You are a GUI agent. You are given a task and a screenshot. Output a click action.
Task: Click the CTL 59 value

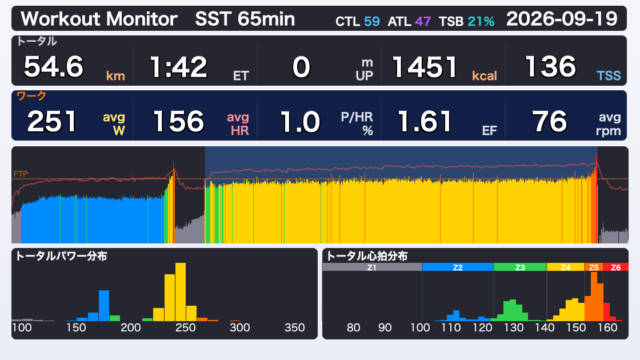pos(358,21)
